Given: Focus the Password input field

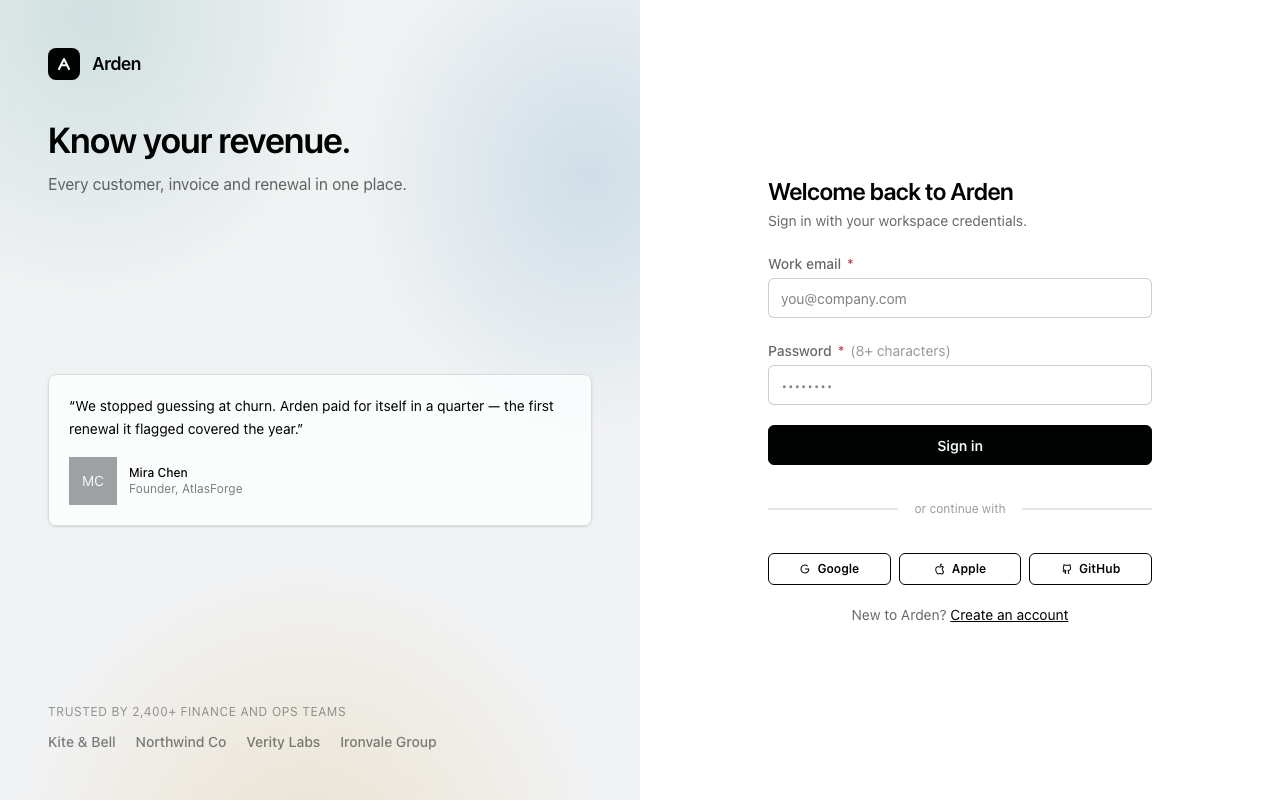Looking at the screenshot, I should (x=960, y=385).
